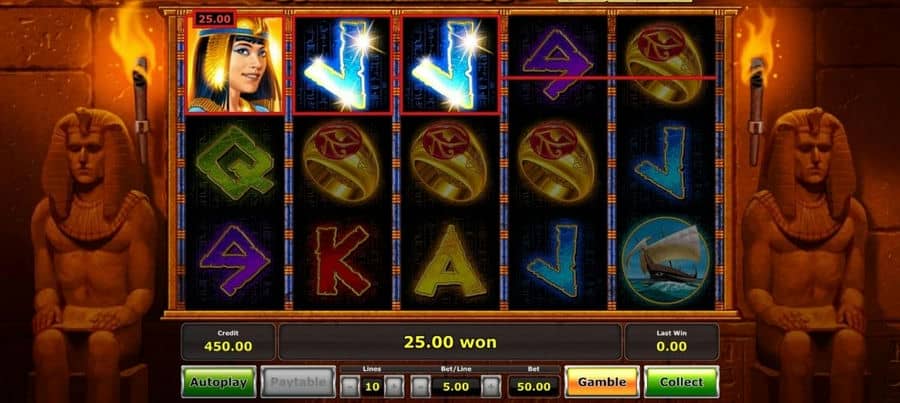
Task: Start Autoplay
Action: [219, 382]
